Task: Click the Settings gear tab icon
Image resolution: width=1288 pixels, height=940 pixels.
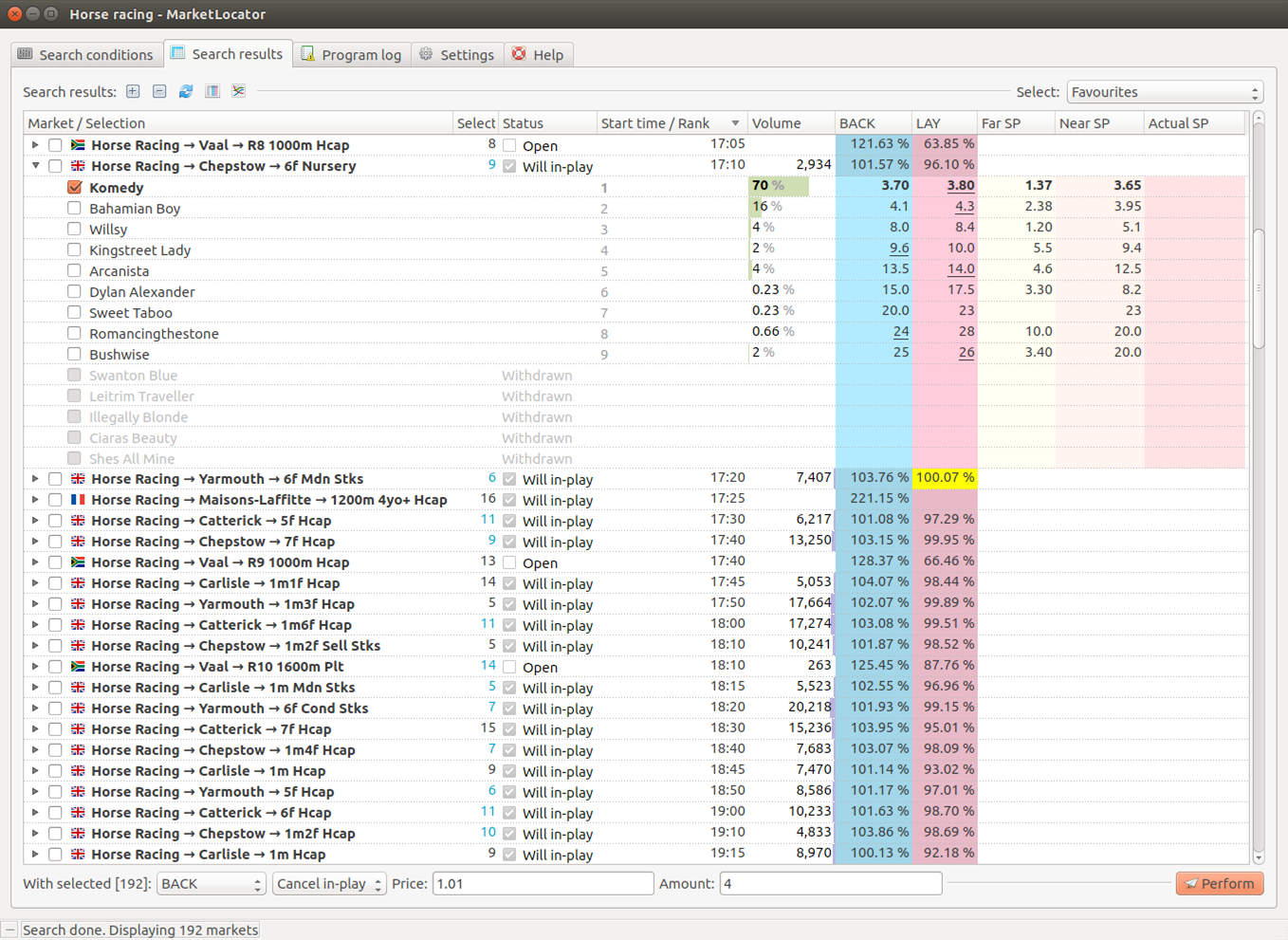Action: pos(426,54)
